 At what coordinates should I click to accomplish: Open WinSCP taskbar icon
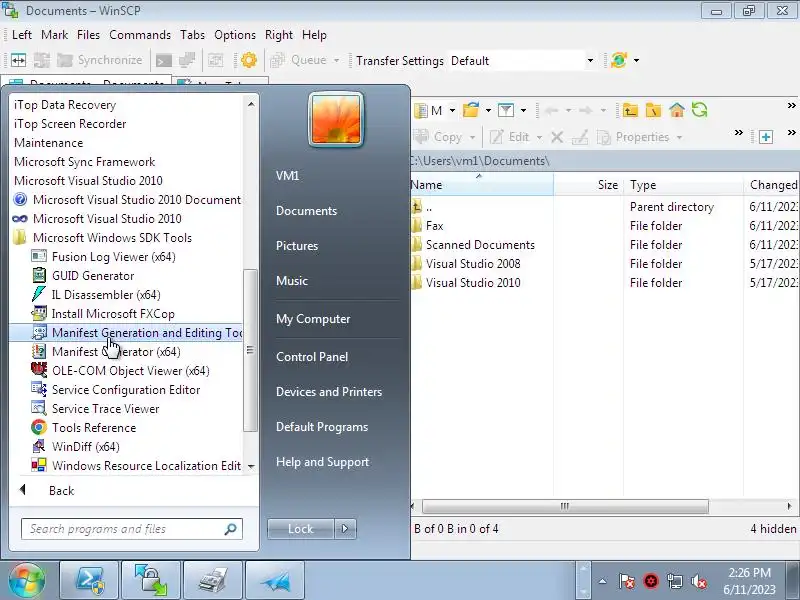point(151,581)
